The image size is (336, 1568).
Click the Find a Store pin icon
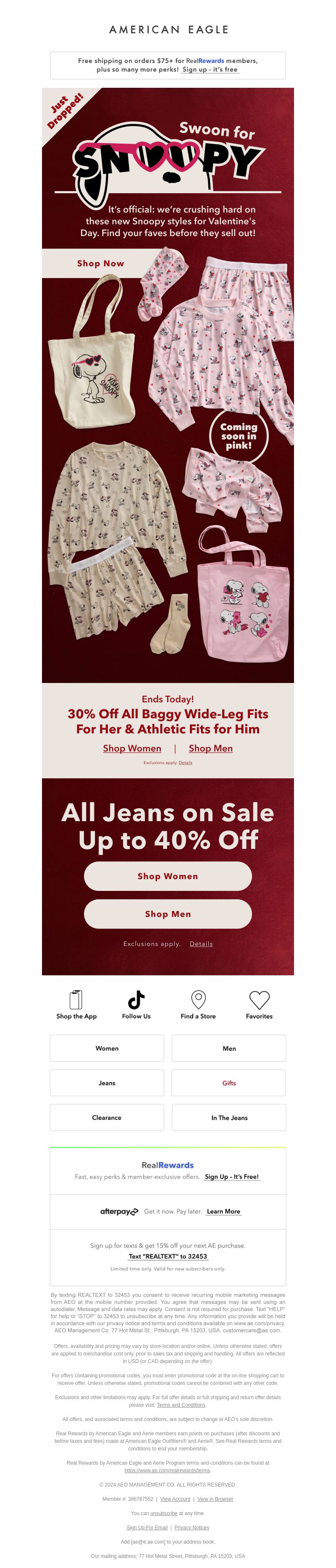tap(198, 999)
